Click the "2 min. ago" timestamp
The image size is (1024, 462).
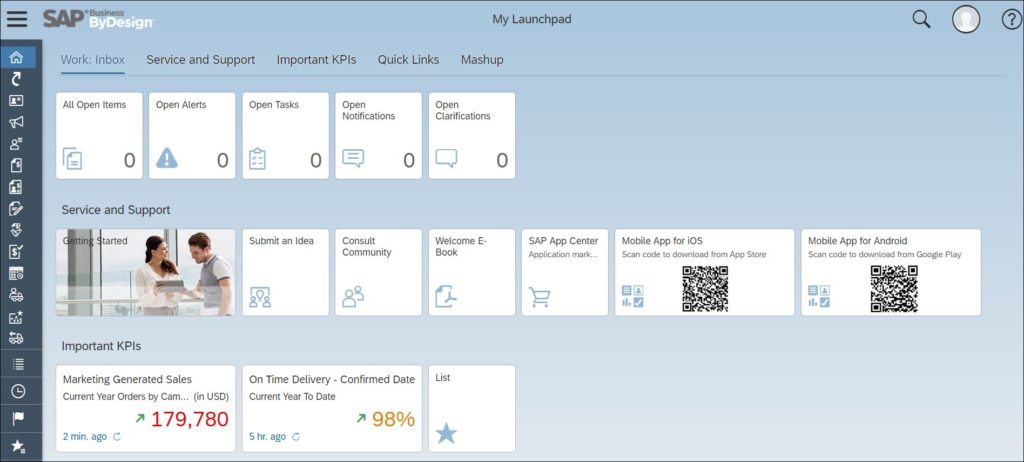point(85,437)
